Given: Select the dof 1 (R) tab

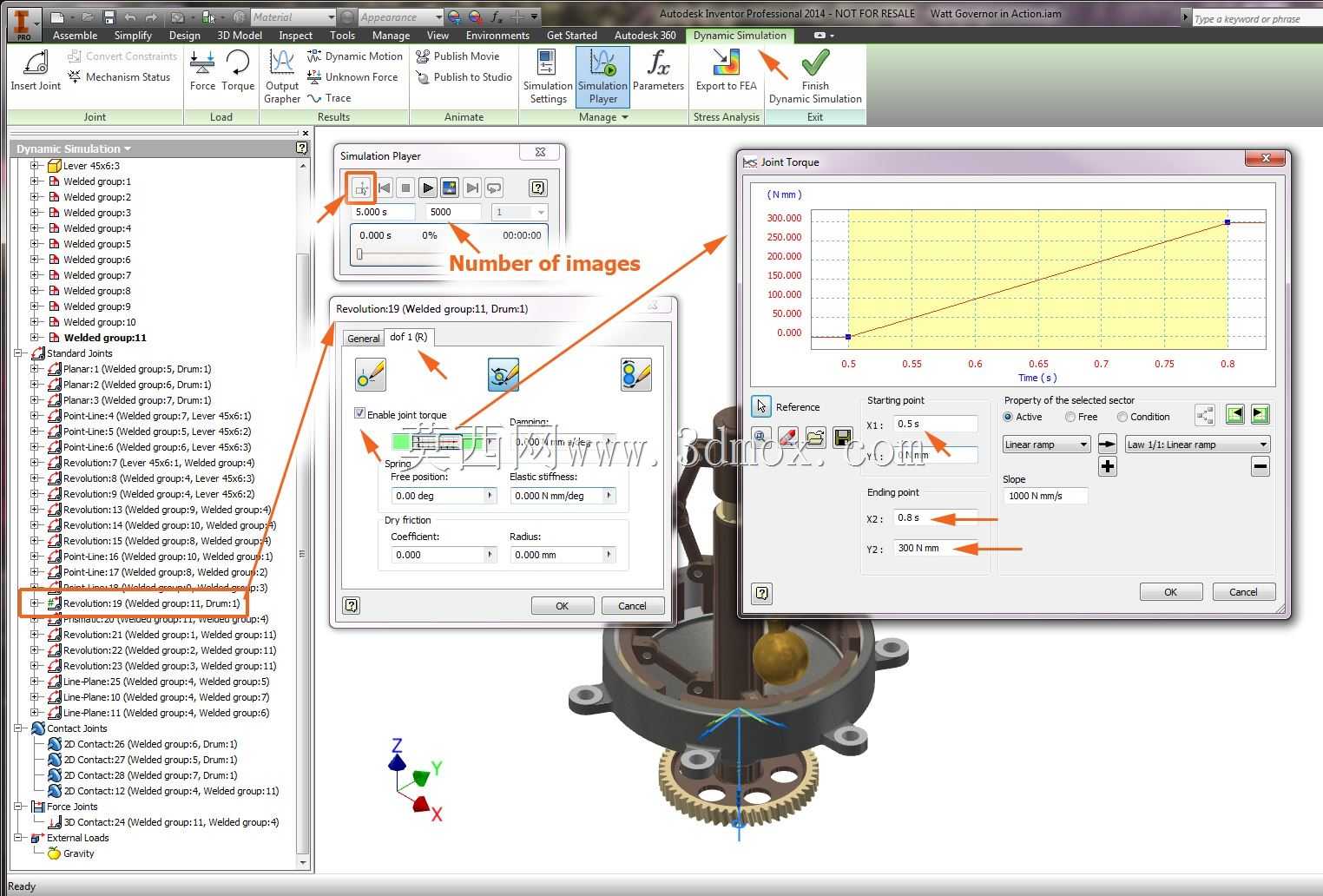Looking at the screenshot, I should click(408, 337).
